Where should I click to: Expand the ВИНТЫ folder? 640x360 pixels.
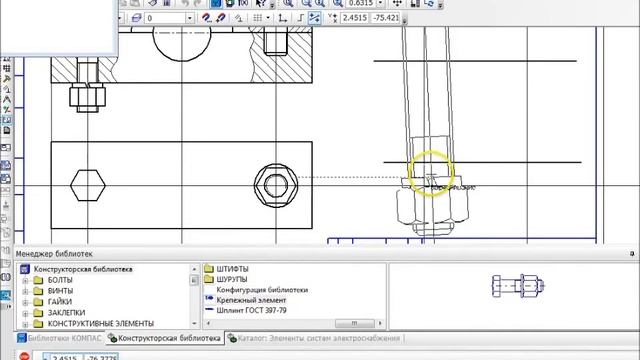tap(25, 291)
